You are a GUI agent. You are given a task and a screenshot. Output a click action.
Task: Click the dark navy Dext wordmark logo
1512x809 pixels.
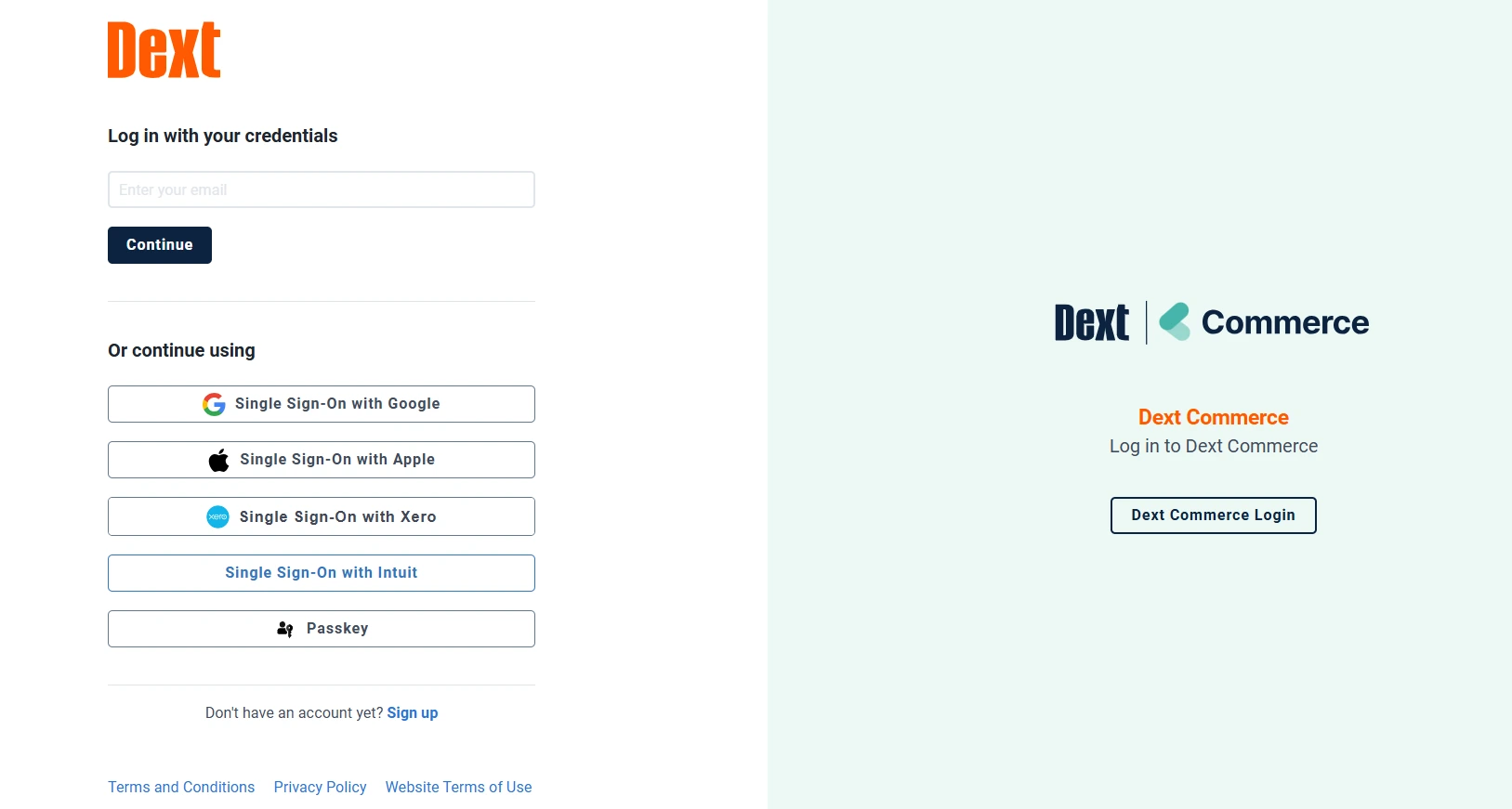click(x=1092, y=323)
